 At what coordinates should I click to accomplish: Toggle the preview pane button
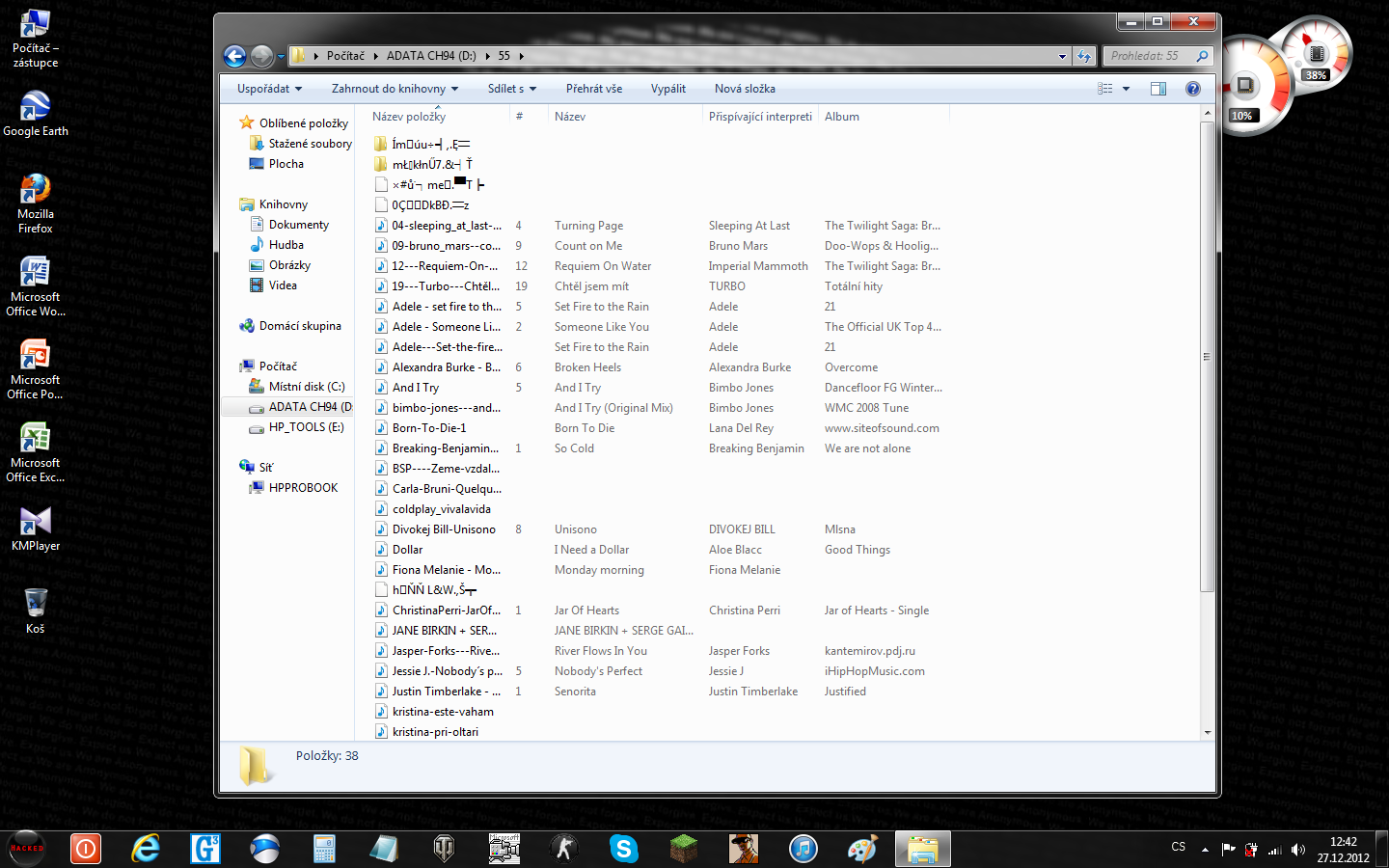click(1158, 89)
